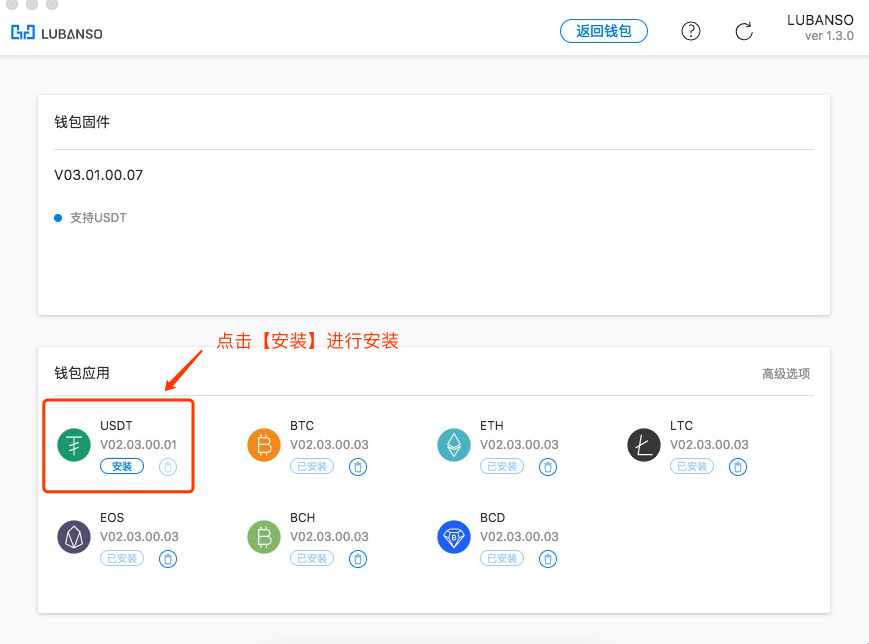Click the BCD app name label
869x644 pixels.
coord(493,518)
